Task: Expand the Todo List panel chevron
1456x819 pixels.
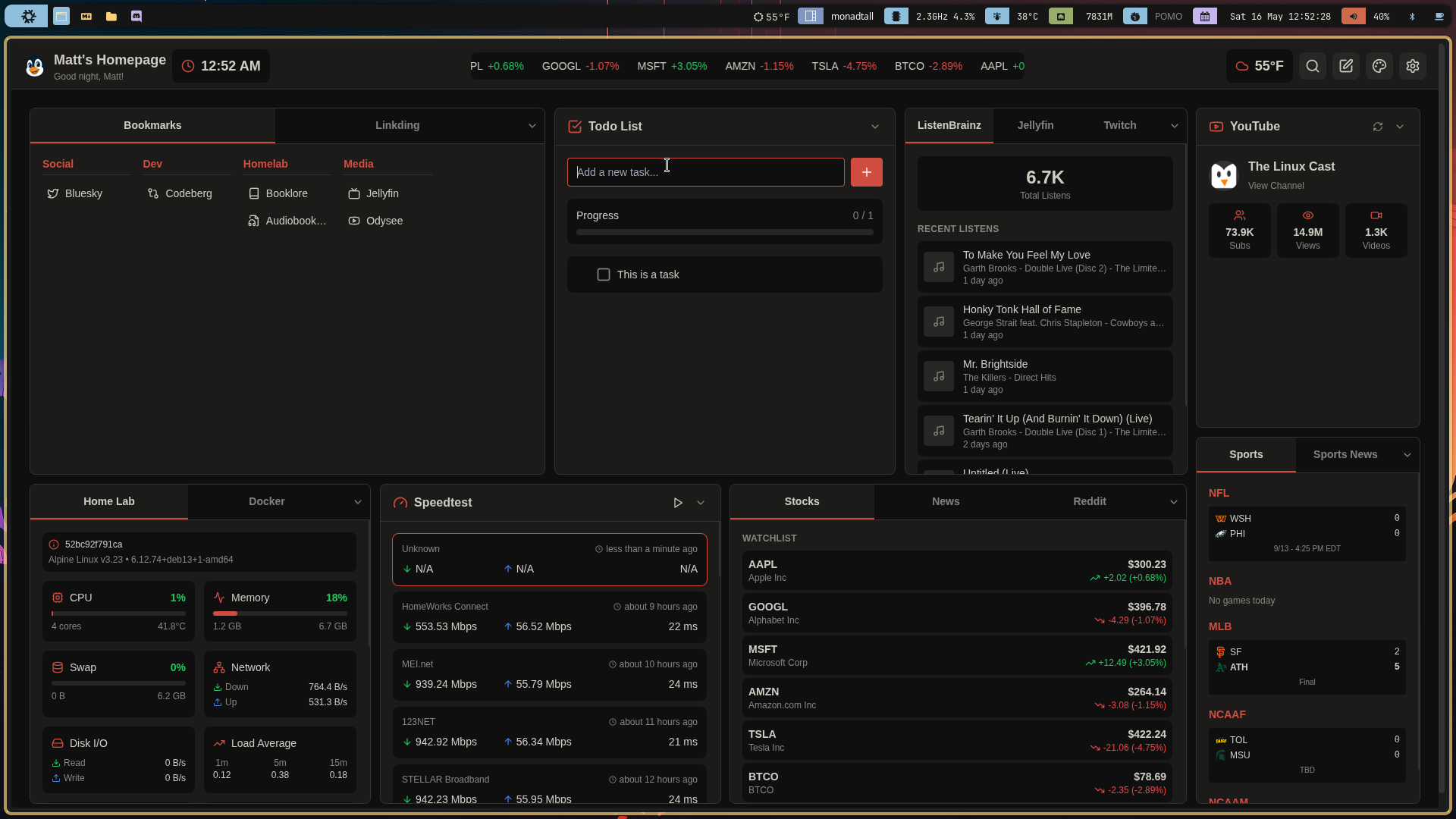Action: pyautogui.click(x=875, y=127)
